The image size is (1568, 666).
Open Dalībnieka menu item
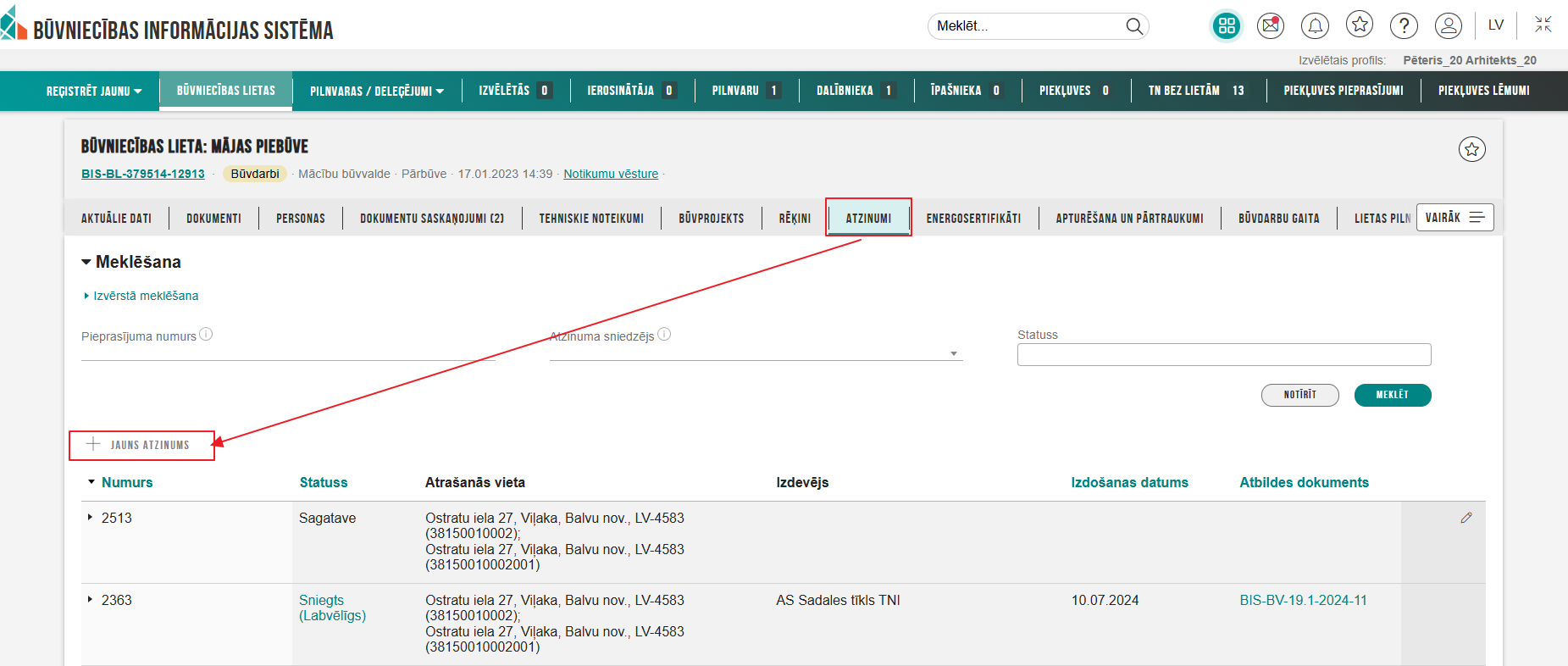[x=856, y=91]
